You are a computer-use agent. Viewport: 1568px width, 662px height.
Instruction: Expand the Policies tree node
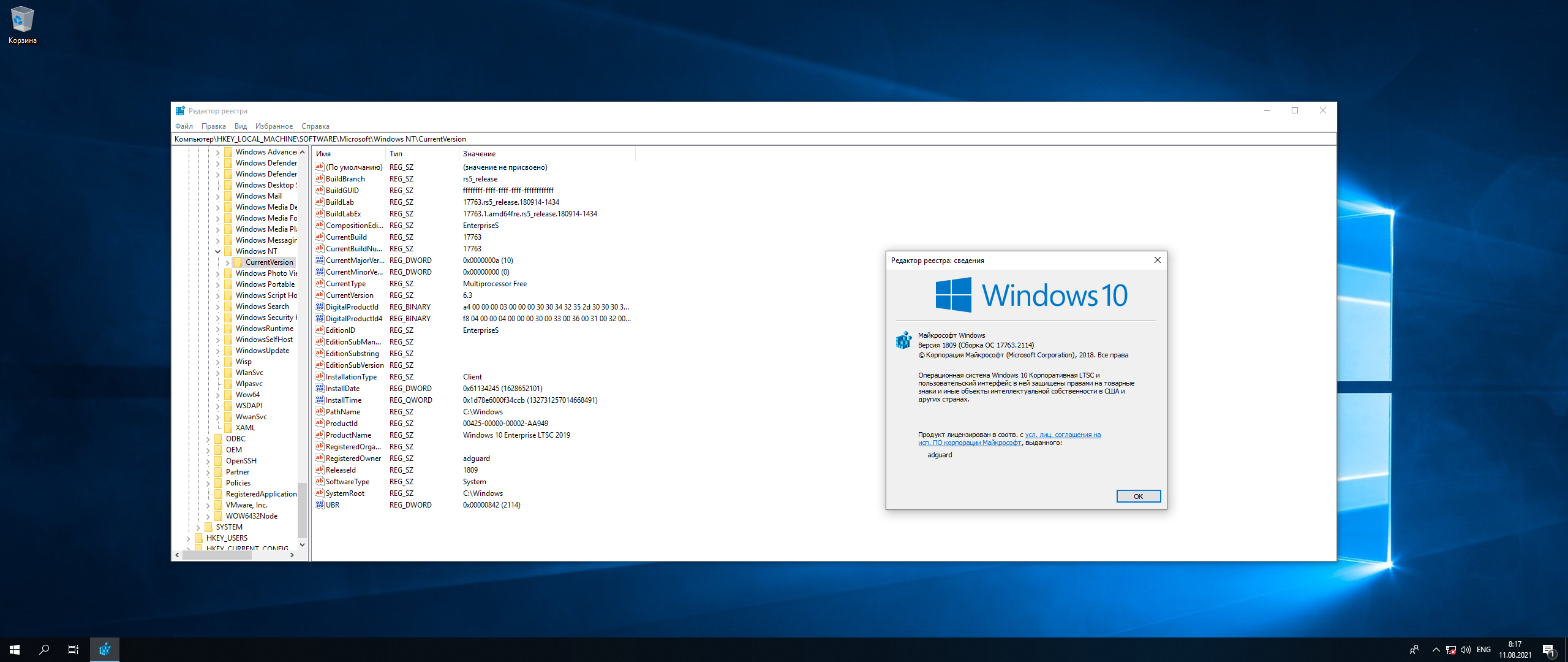(208, 483)
